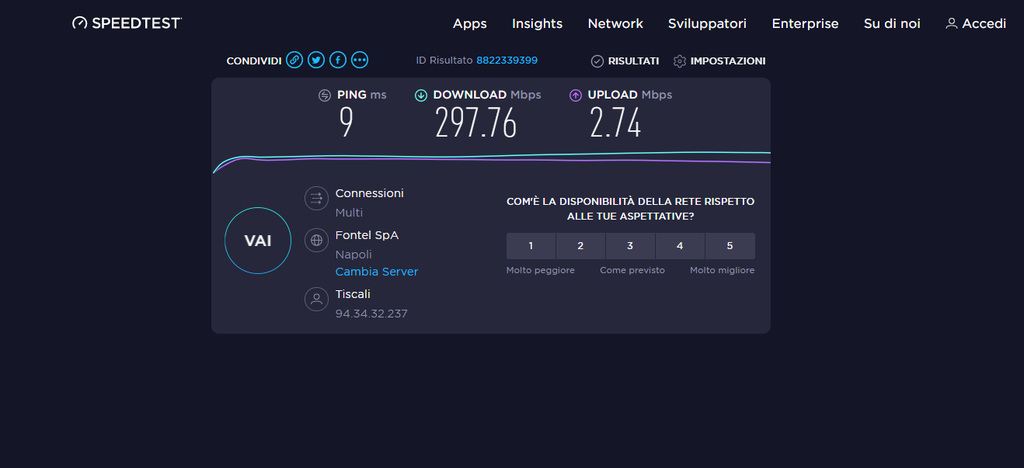Open the Insights menu

click(x=537, y=23)
